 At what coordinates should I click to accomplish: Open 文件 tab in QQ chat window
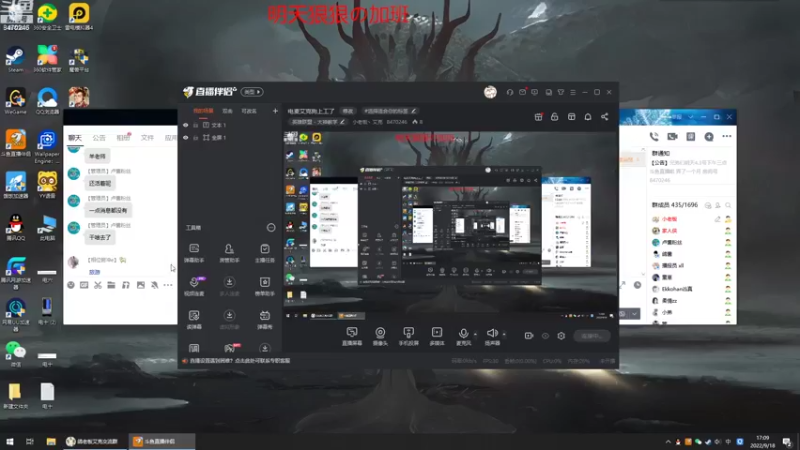(x=147, y=138)
